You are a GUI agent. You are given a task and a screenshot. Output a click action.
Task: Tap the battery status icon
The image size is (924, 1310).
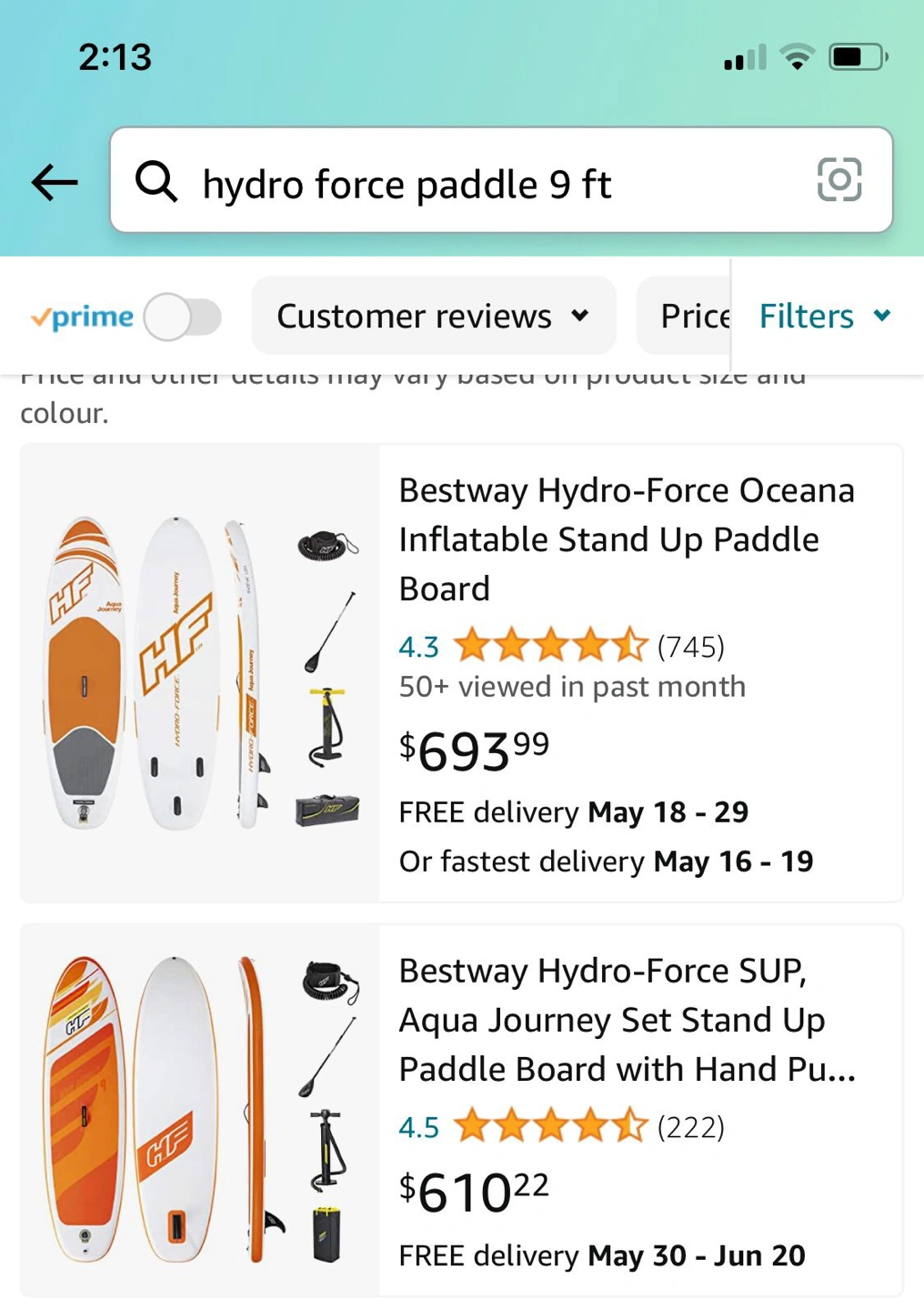pyautogui.click(x=857, y=57)
